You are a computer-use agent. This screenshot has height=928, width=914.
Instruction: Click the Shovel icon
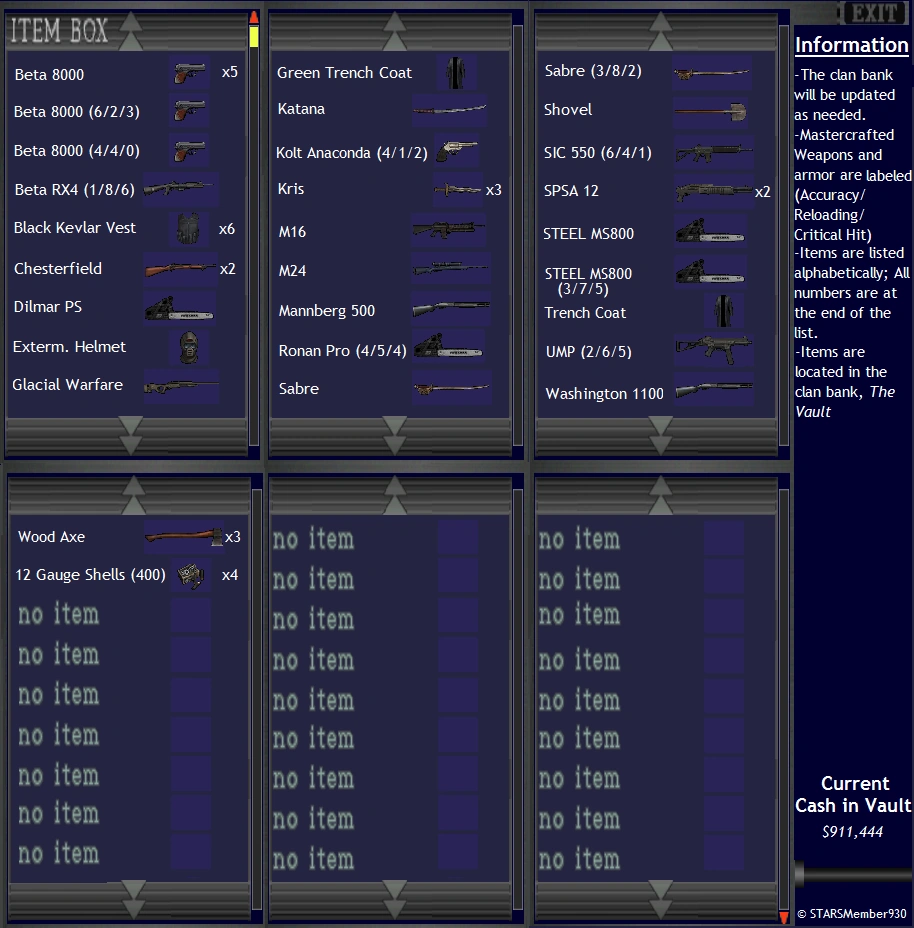(712, 111)
